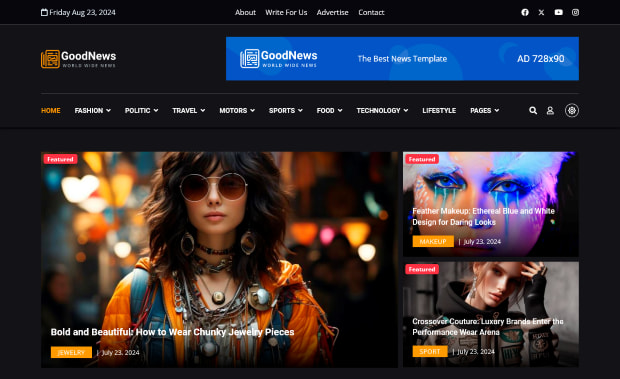Open the About link in top bar
620x379 pixels.
tap(245, 12)
